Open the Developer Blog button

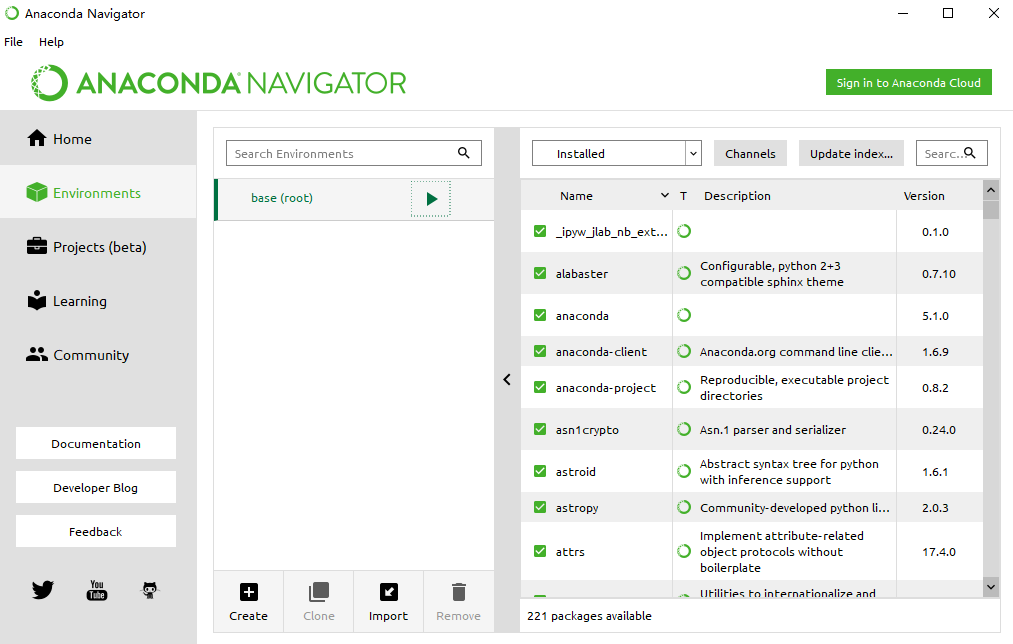click(96, 488)
